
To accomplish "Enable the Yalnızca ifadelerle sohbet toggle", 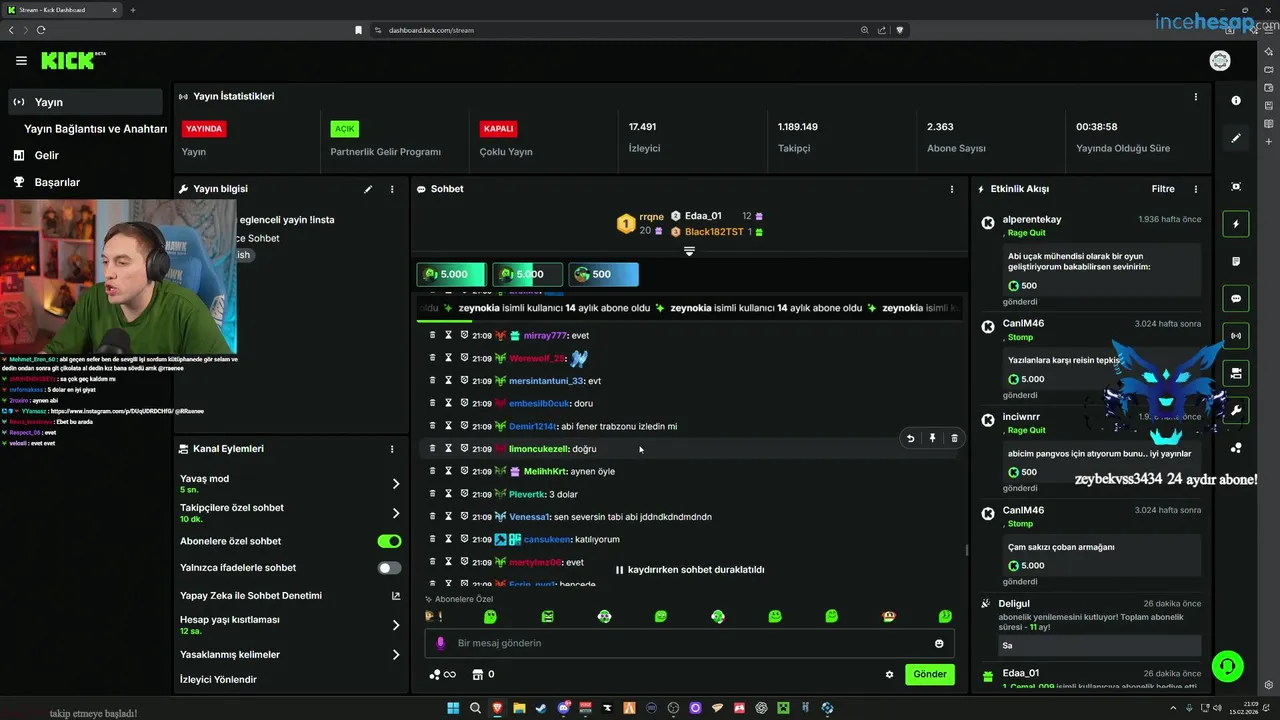I will click(389, 568).
